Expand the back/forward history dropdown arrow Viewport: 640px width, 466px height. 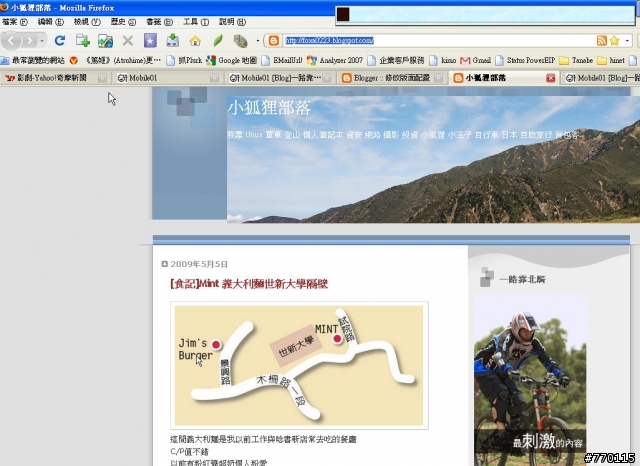[42, 41]
